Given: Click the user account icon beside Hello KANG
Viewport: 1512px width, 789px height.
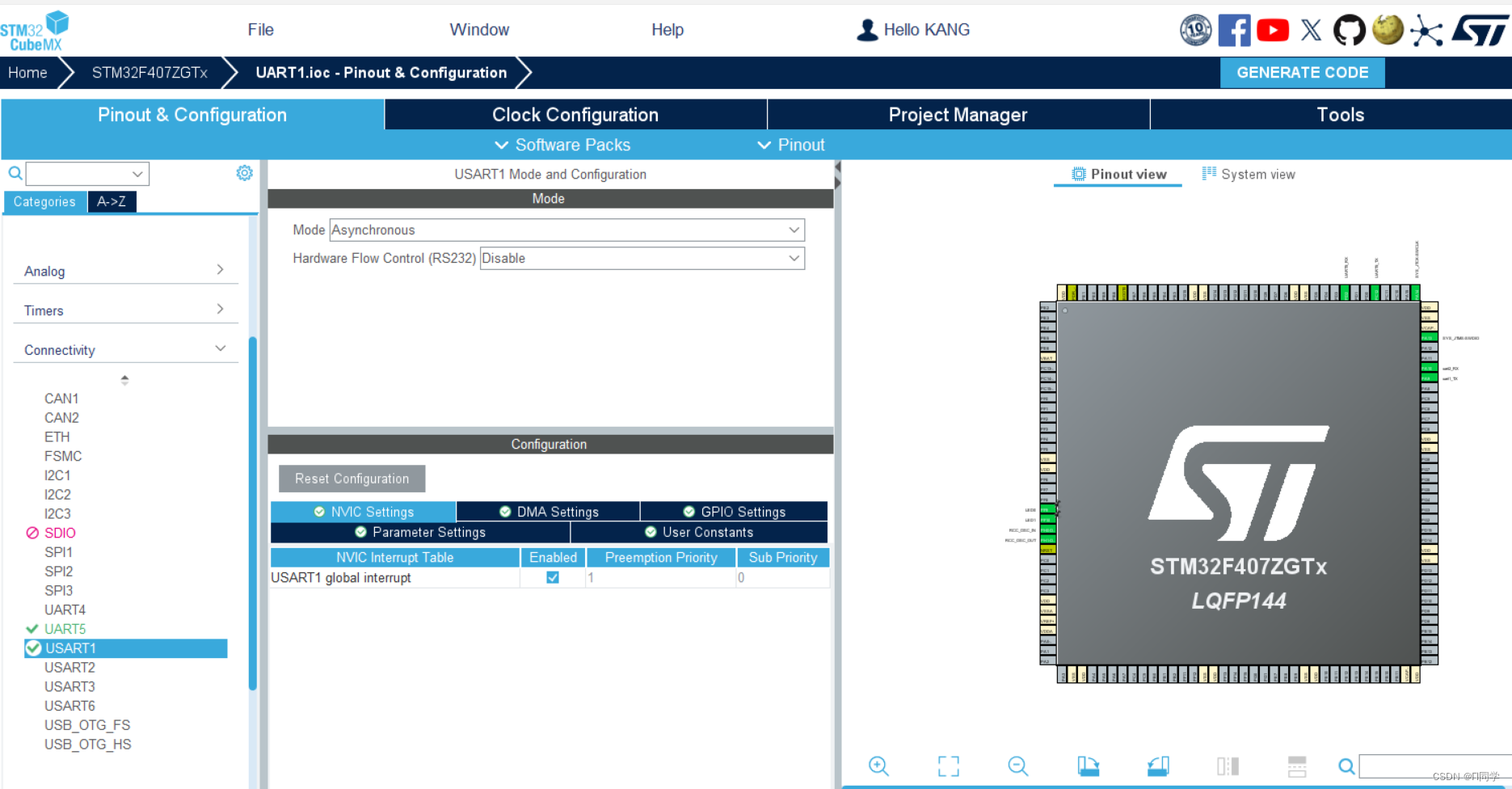Looking at the screenshot, I should [867, 30].
